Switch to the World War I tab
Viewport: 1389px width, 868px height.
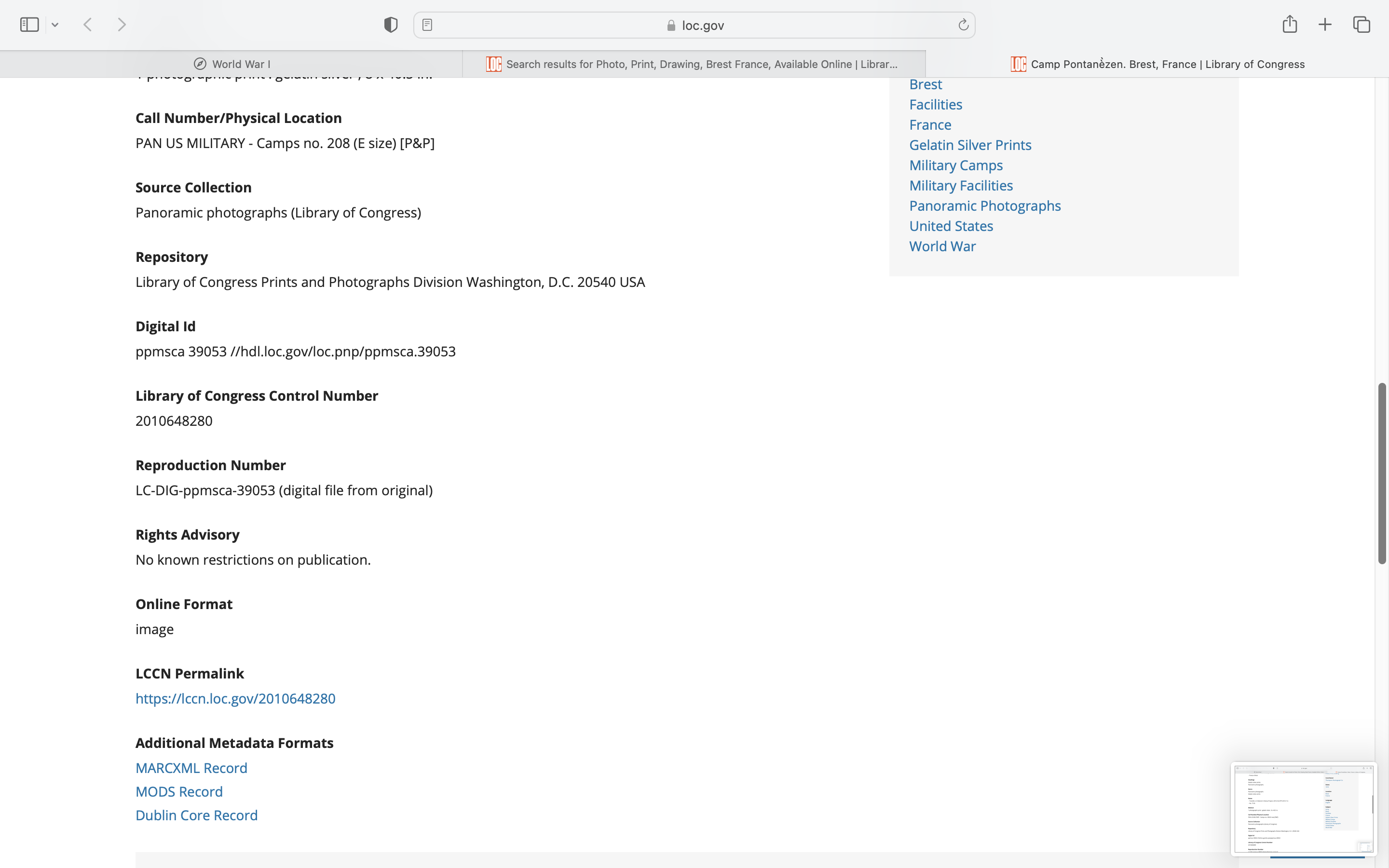tap(232, 64)
